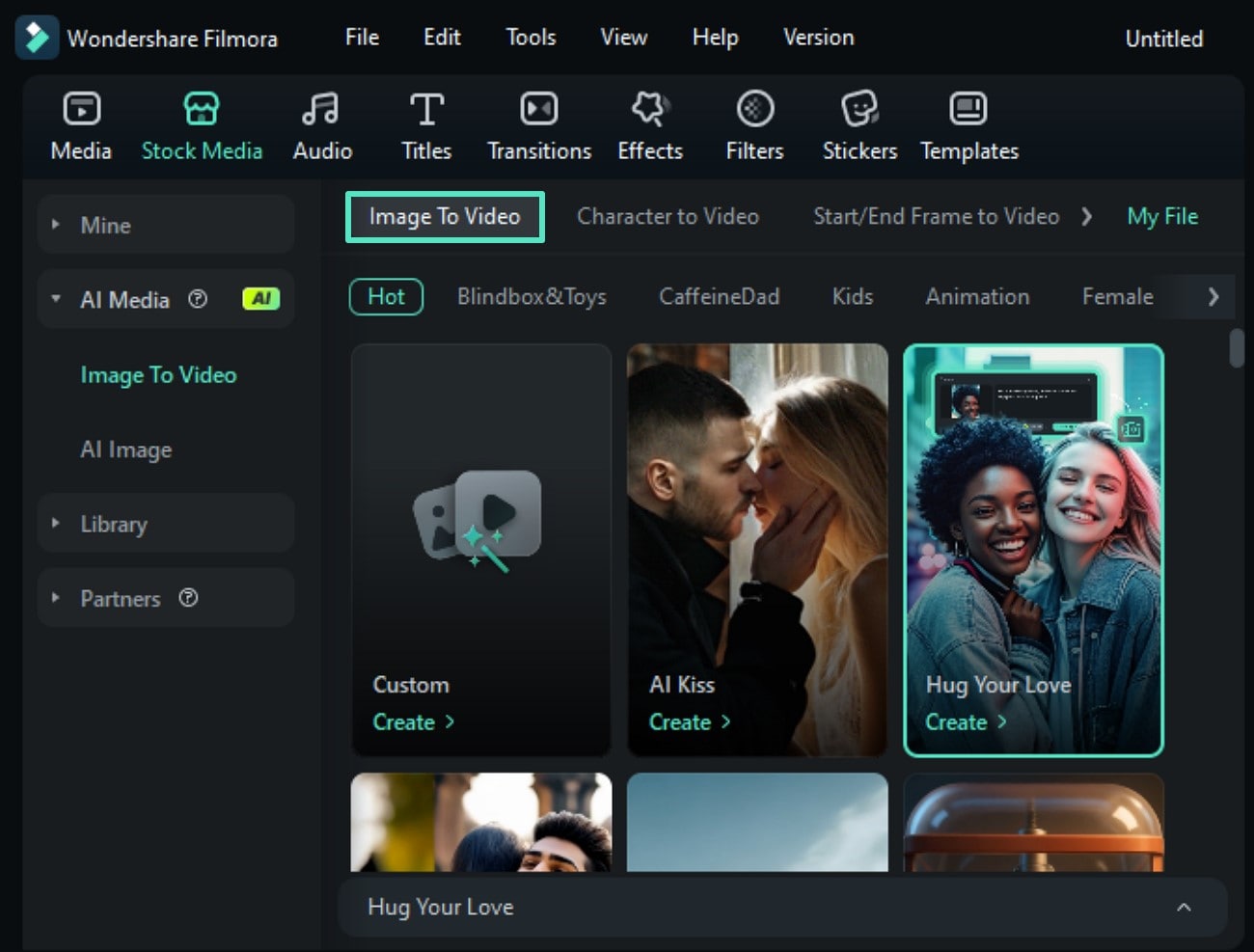Open the orange glass dome template thumbnail
Viewport: 1254px width, 952px height.
pyautogui.click(x=1033, y=822)
